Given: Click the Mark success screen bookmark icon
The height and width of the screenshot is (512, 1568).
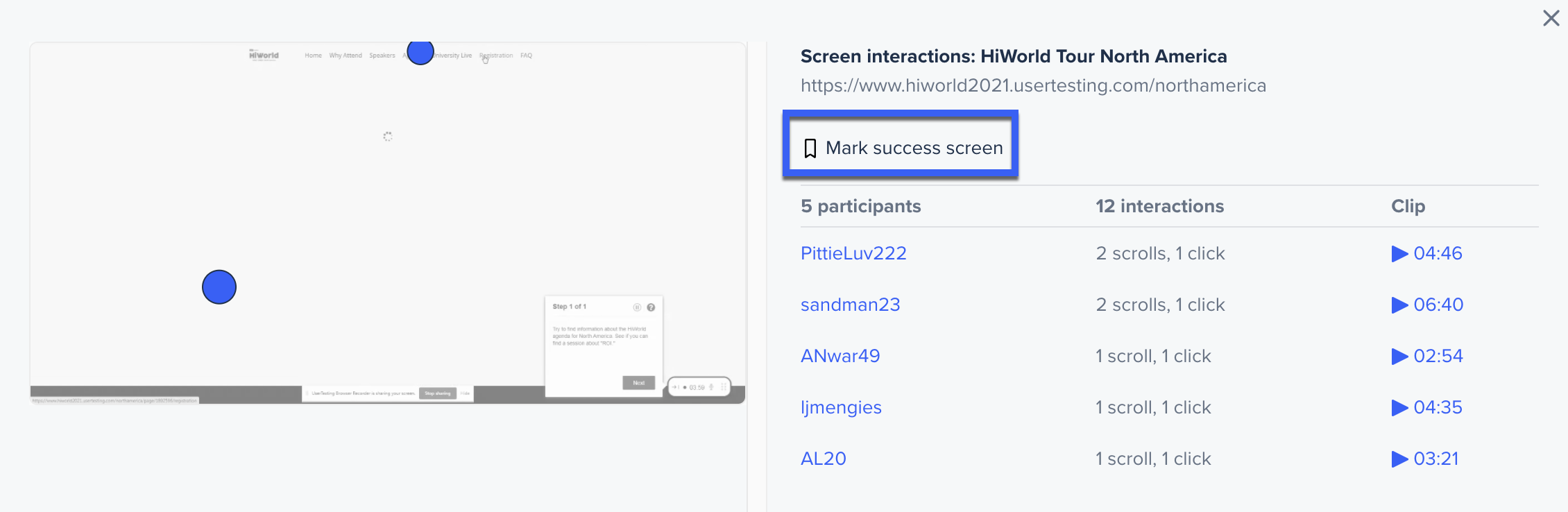Looking at the screenshot, I should [810, 148].
